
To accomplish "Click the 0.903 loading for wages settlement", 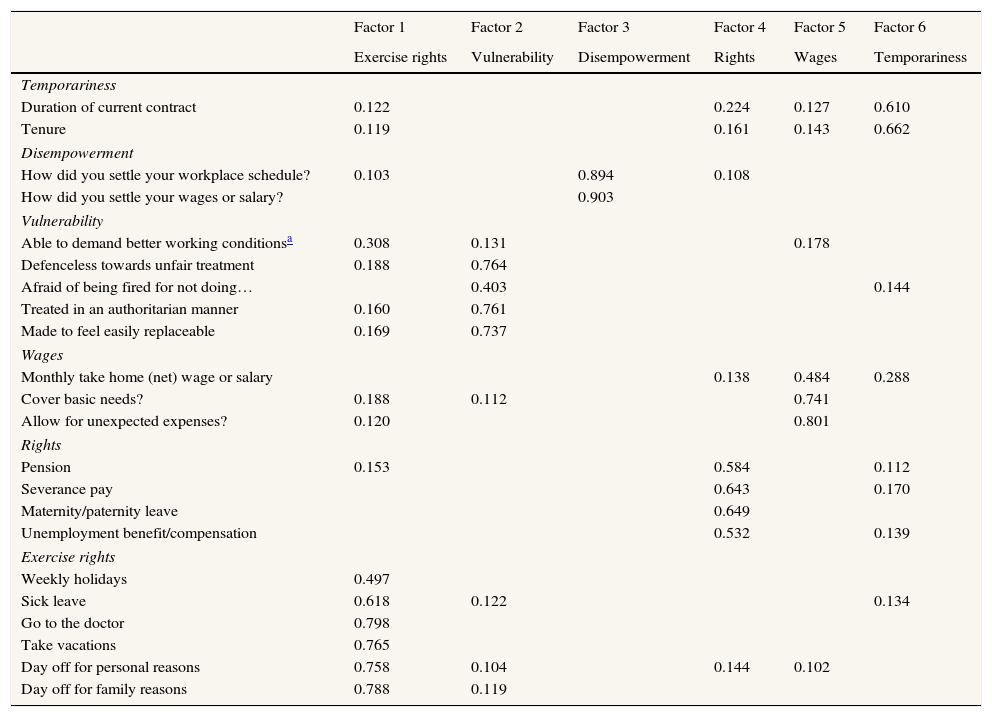I will pos(596,197).
